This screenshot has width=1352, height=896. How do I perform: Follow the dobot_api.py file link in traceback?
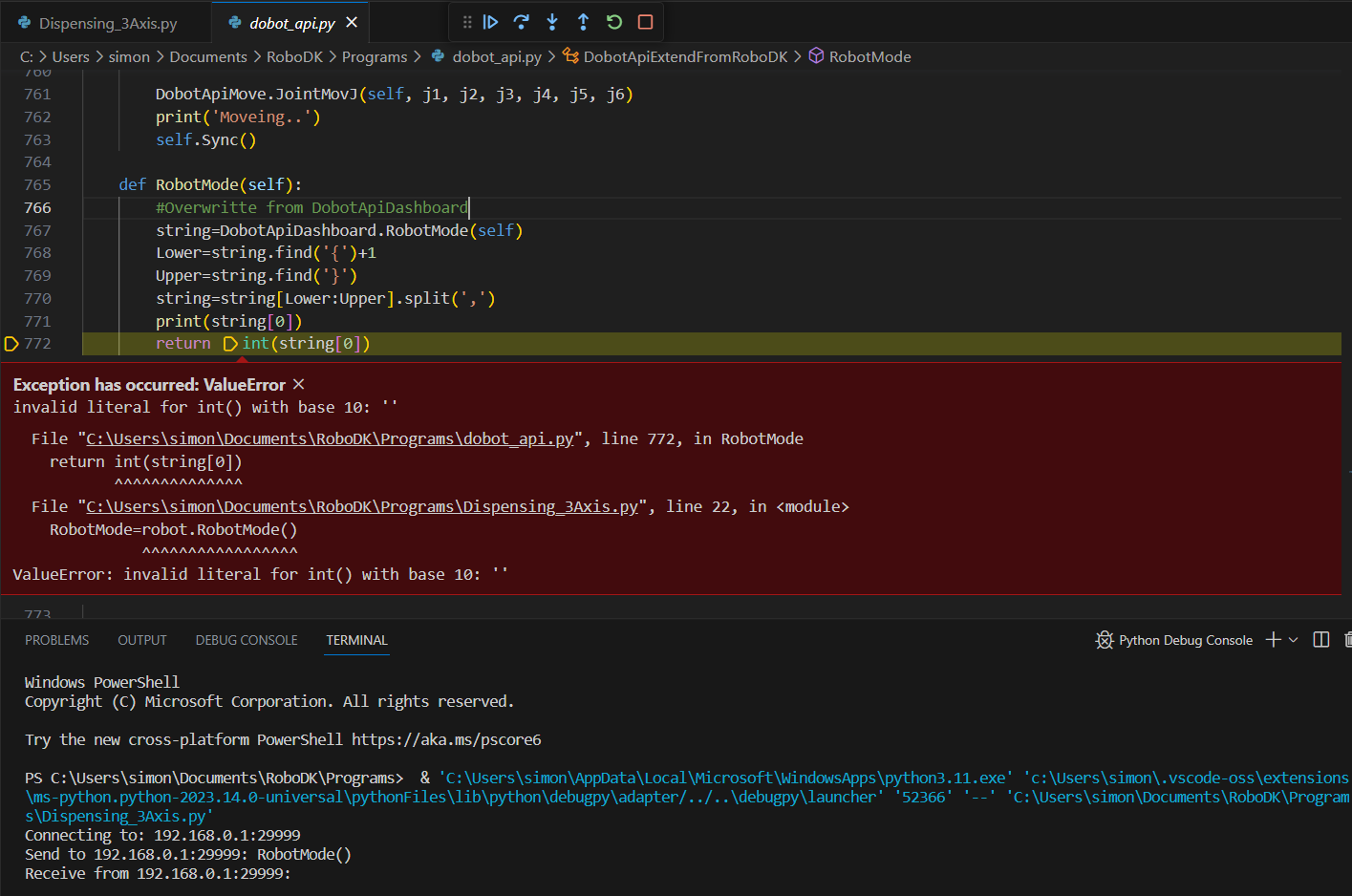coord(330,439)
